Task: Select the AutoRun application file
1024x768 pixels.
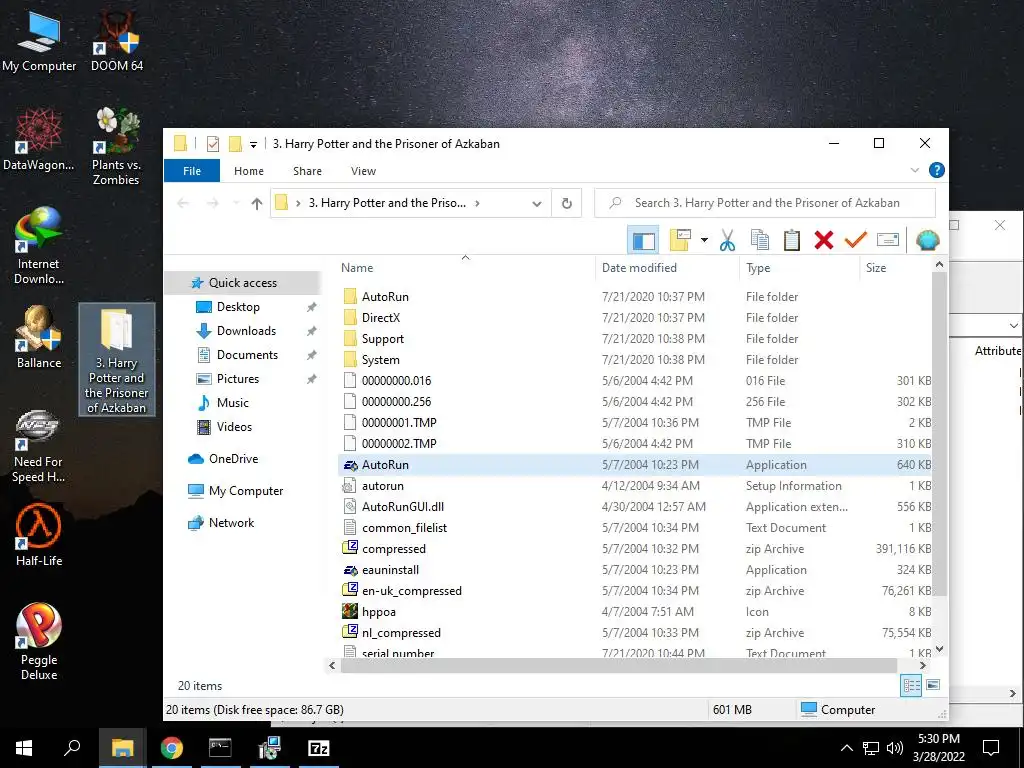Action: [x=635, y=465]
